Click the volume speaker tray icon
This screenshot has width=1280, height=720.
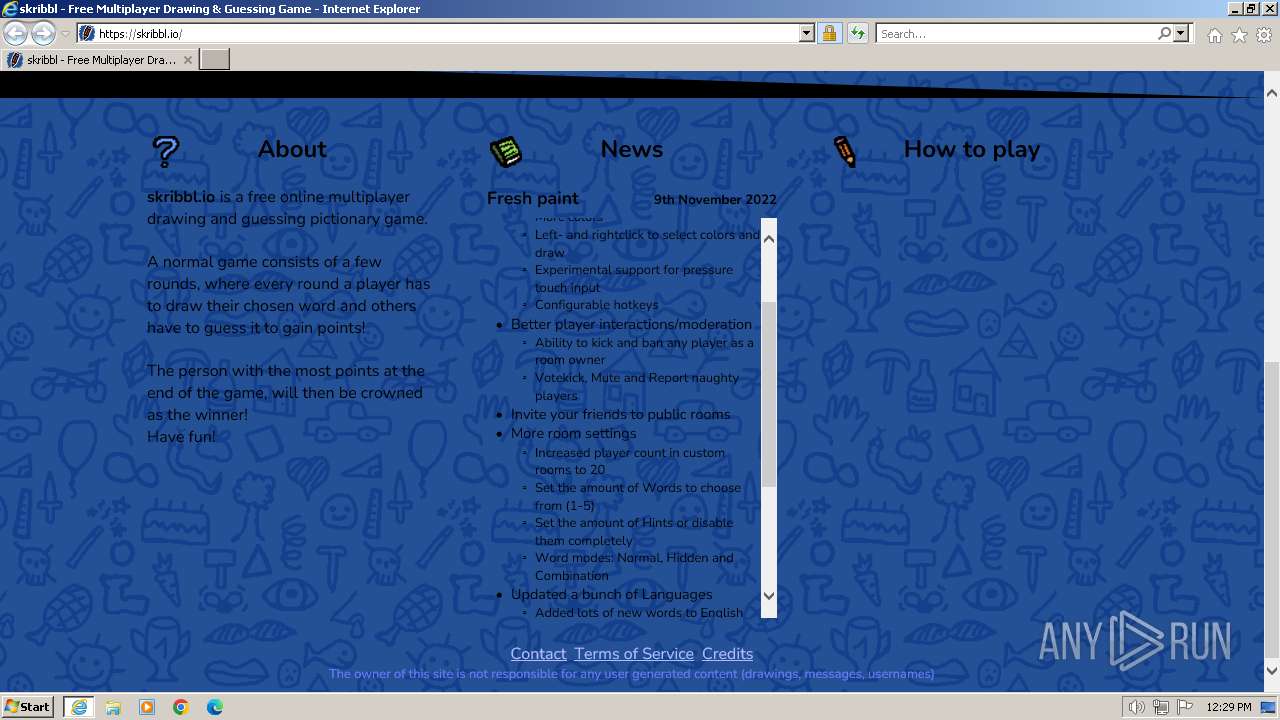(1136, 707)
